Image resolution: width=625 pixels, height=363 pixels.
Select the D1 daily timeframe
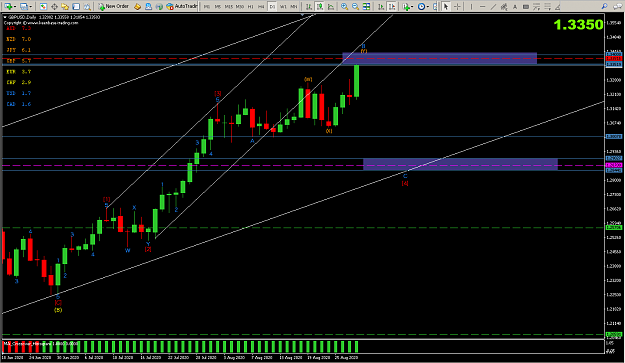coord(272,6)
